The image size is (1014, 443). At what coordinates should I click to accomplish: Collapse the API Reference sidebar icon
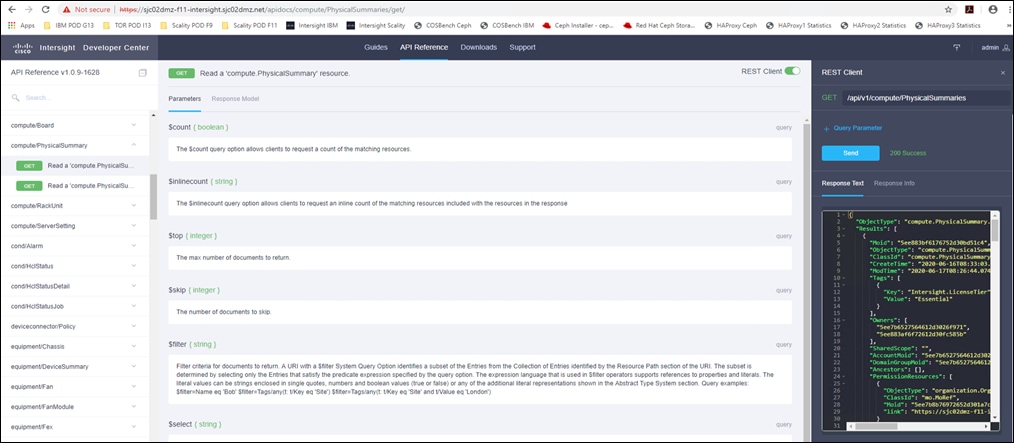click(x=143, y=72)
